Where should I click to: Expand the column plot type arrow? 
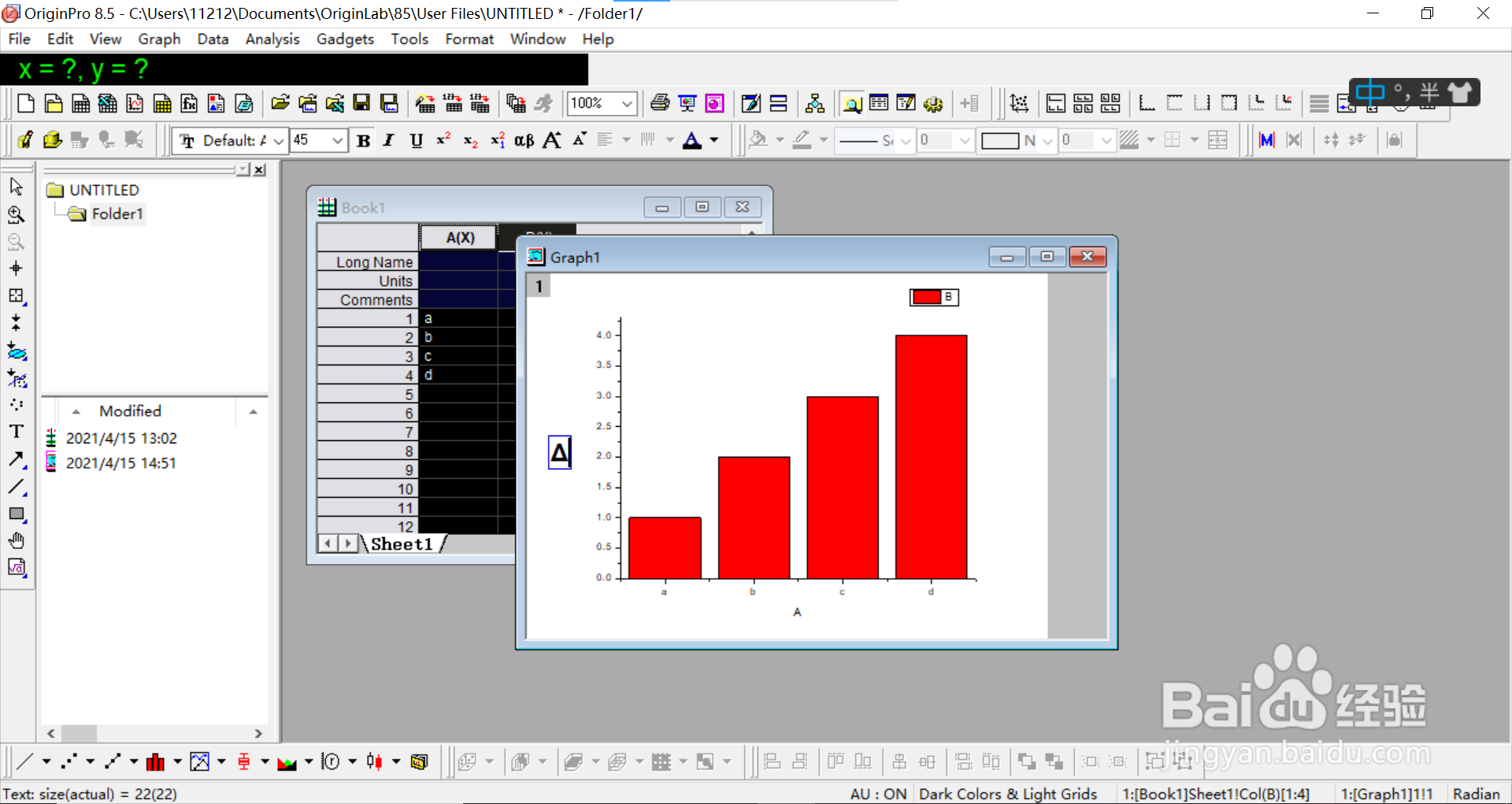pyautogui.click(x=177, y=761)
